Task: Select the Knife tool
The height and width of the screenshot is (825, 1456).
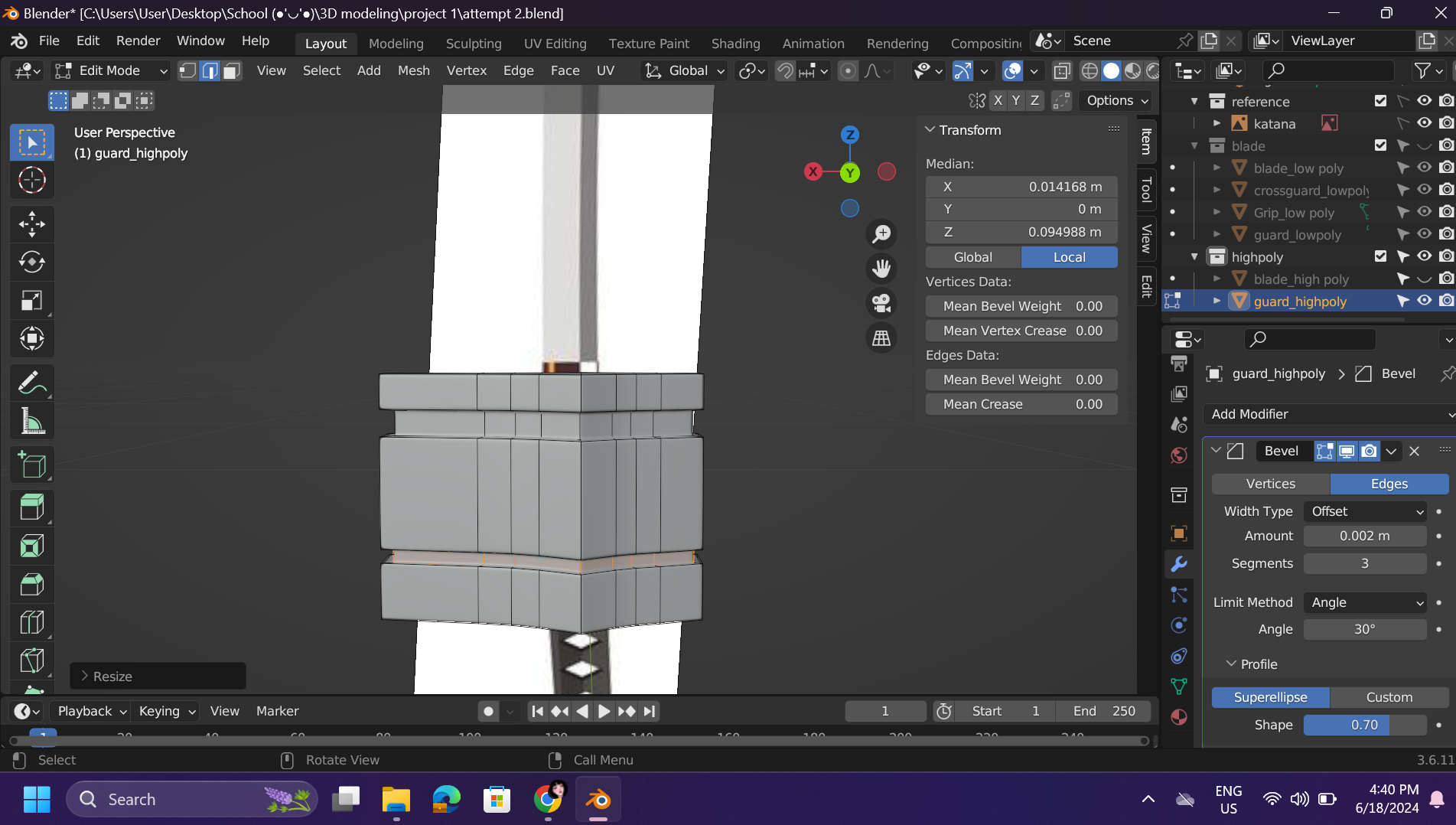Action: pos(32,660)
